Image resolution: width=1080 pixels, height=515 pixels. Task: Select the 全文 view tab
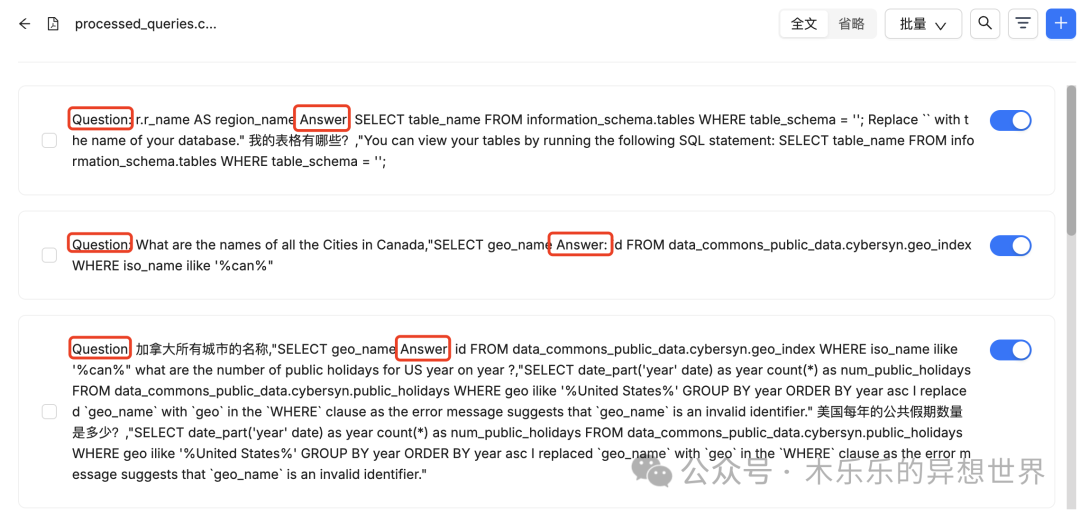[804, 24]
